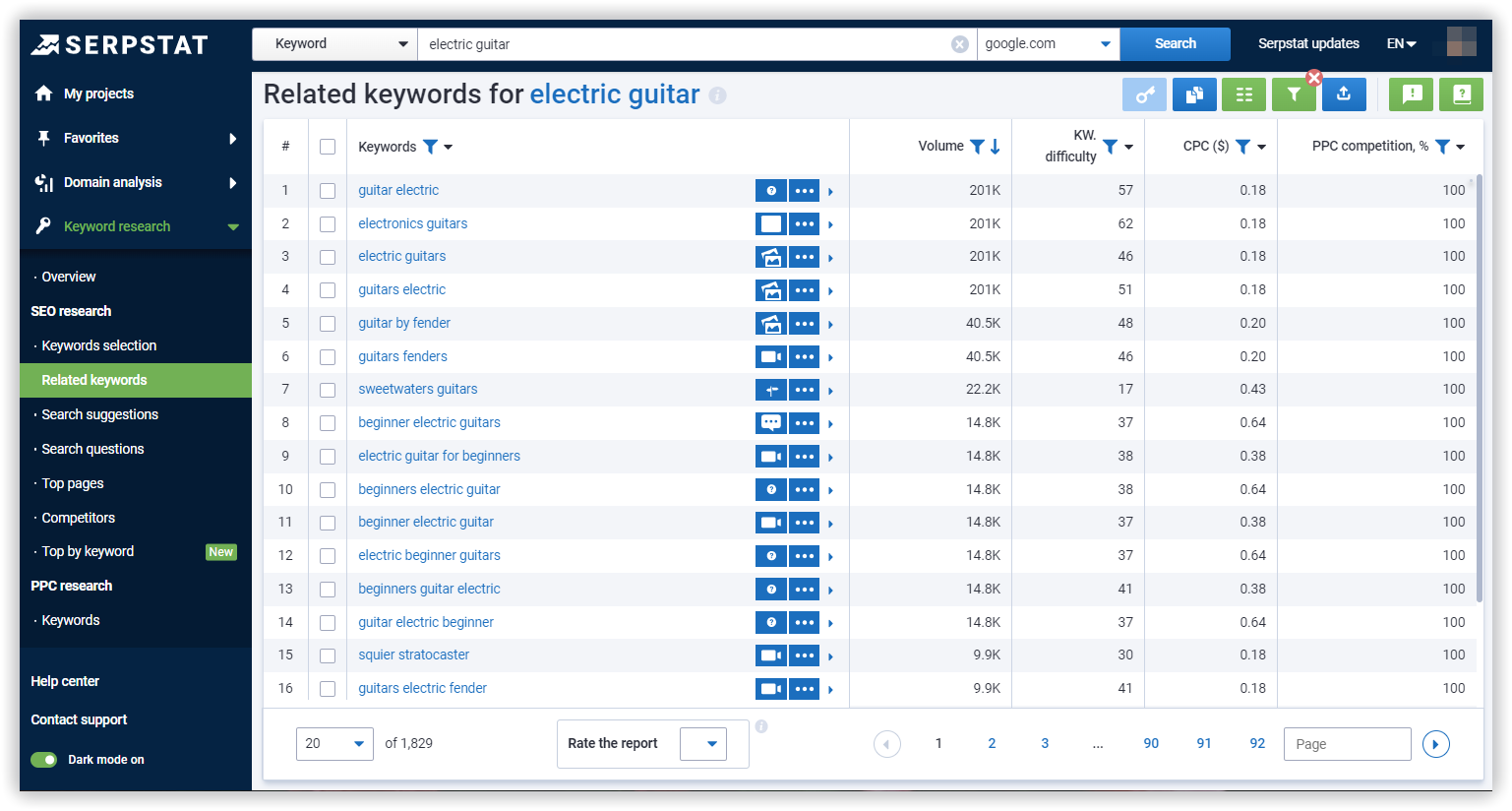The image size is (1512, 811).
Task: Open the columns settings button
Action: pyautogui.click(x=1243, y=94)
